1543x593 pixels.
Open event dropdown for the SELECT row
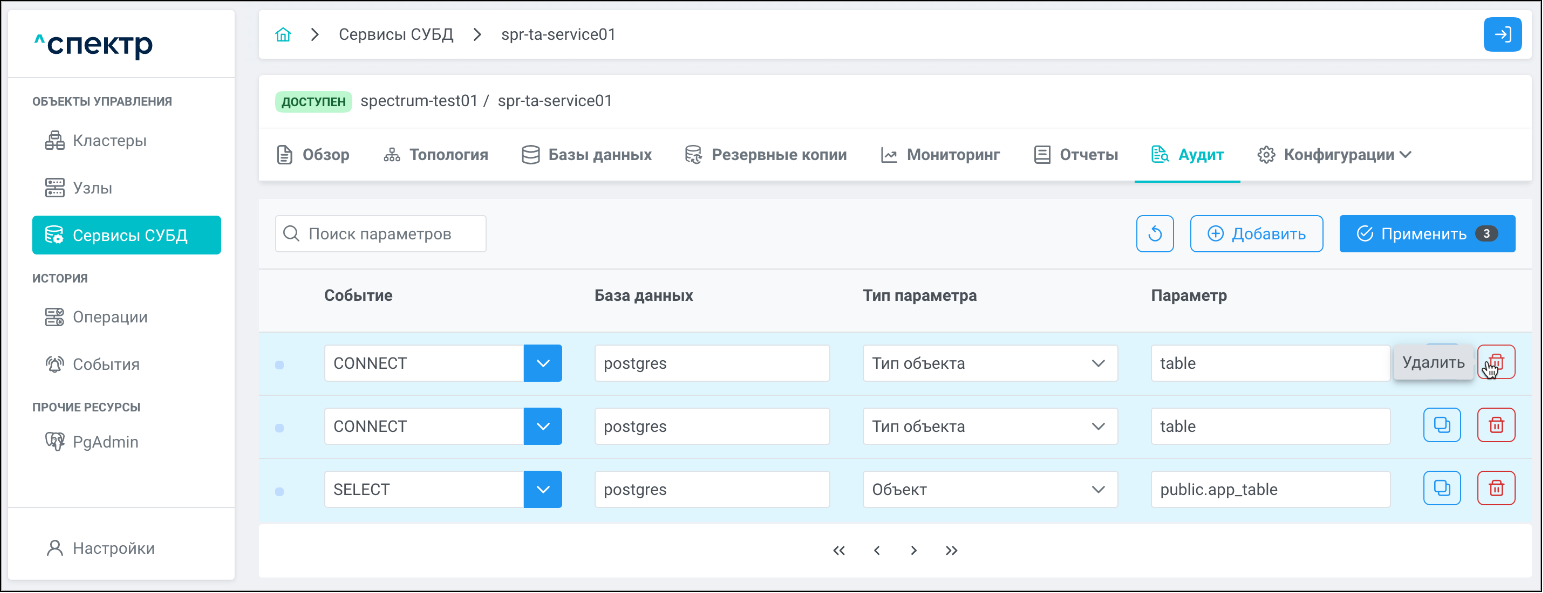point(543,490)
